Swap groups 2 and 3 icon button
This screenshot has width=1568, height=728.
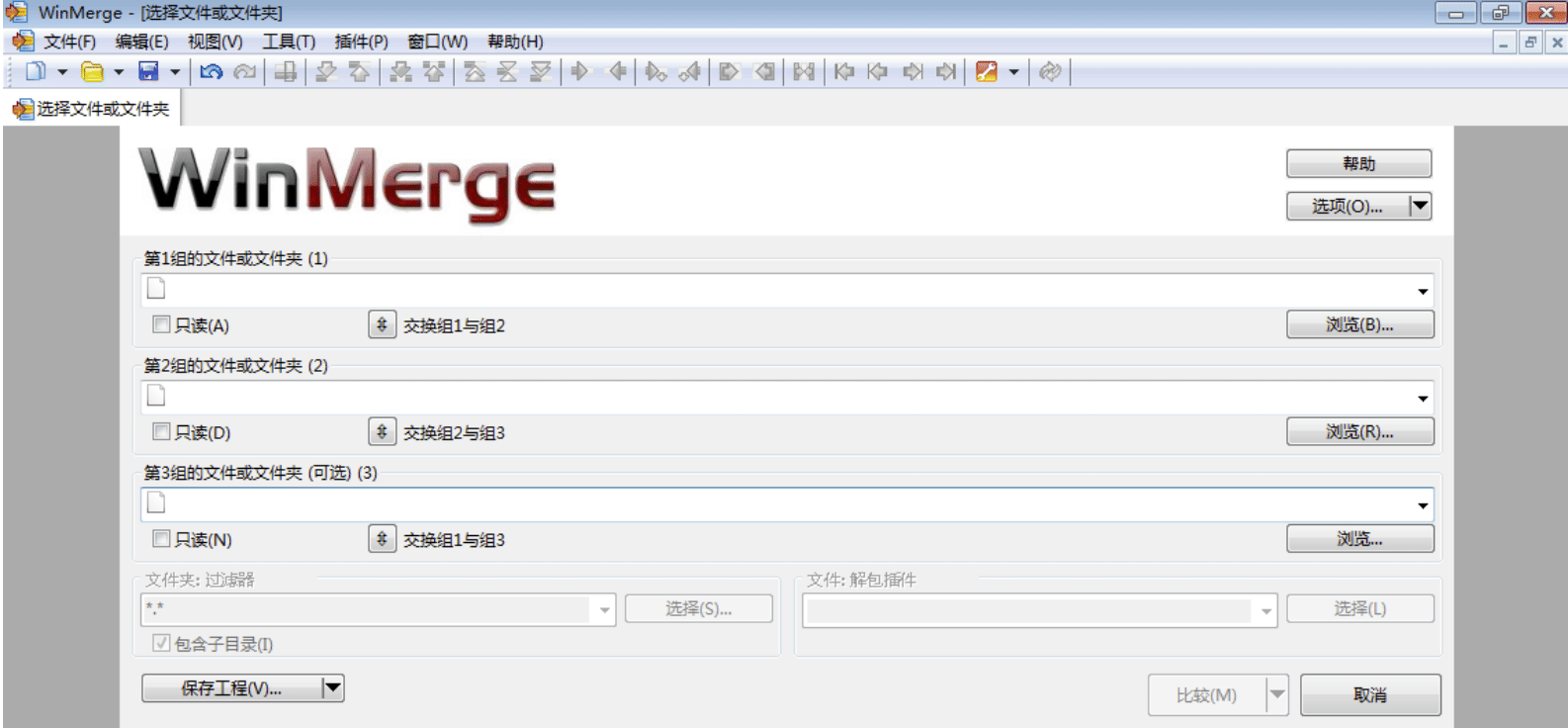pyautogui.click(x=382, y=431)
